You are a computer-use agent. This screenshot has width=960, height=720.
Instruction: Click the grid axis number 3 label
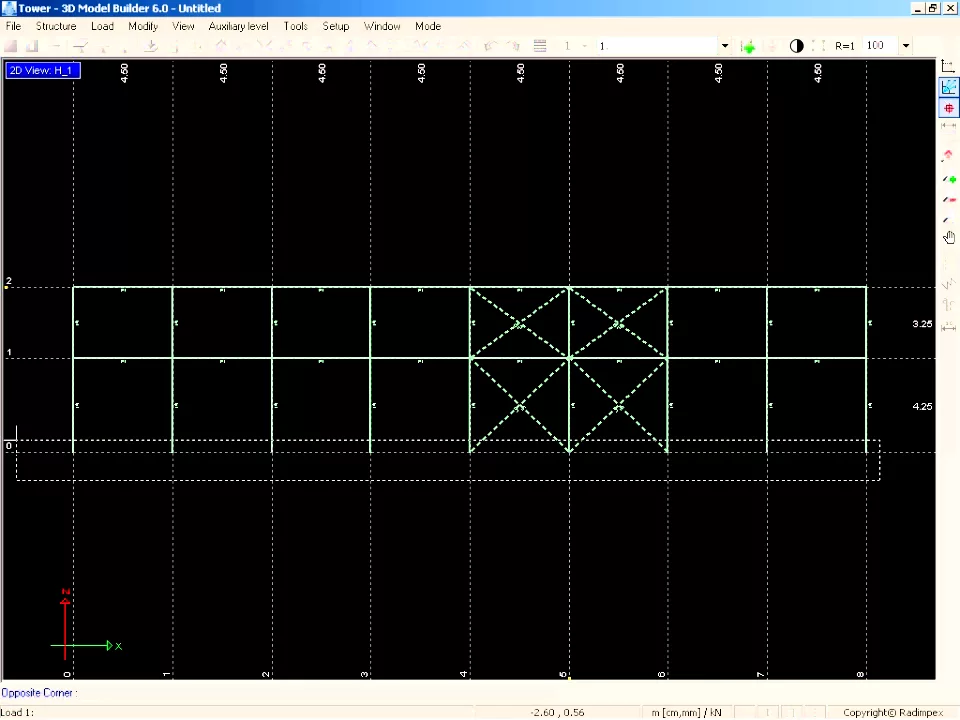click(364, 674)
